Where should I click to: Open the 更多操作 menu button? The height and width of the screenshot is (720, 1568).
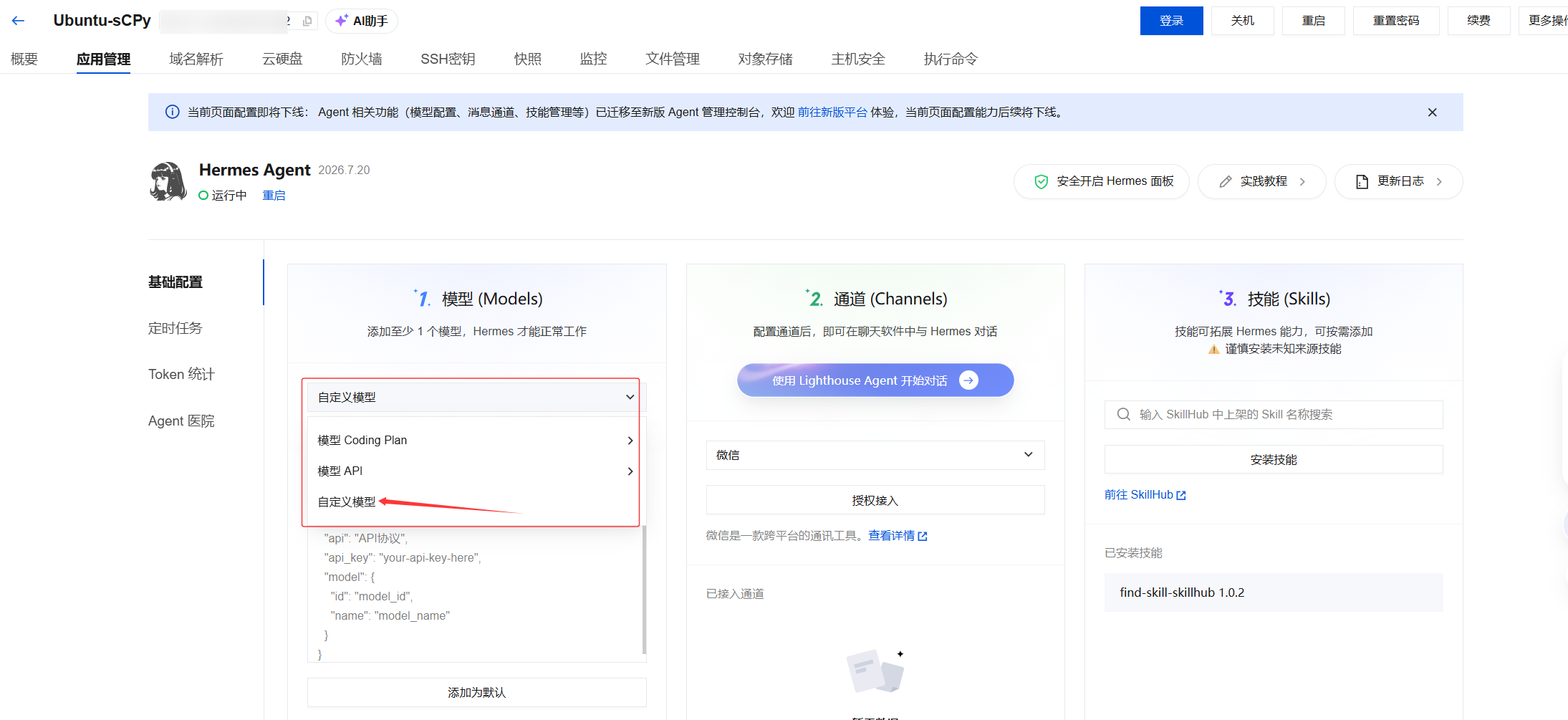[x=1544, y=21]
